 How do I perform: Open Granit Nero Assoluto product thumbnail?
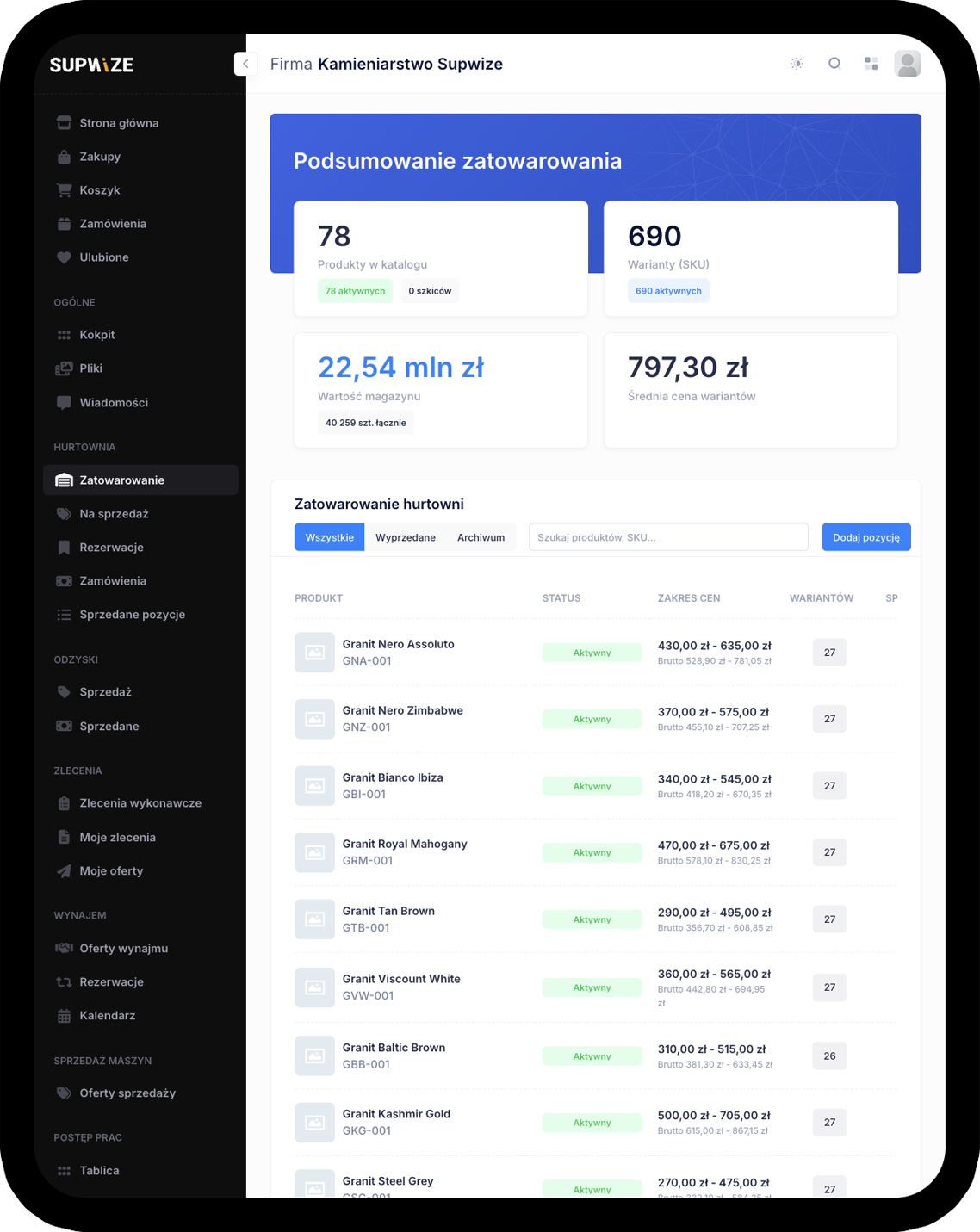tap(314, 653)
